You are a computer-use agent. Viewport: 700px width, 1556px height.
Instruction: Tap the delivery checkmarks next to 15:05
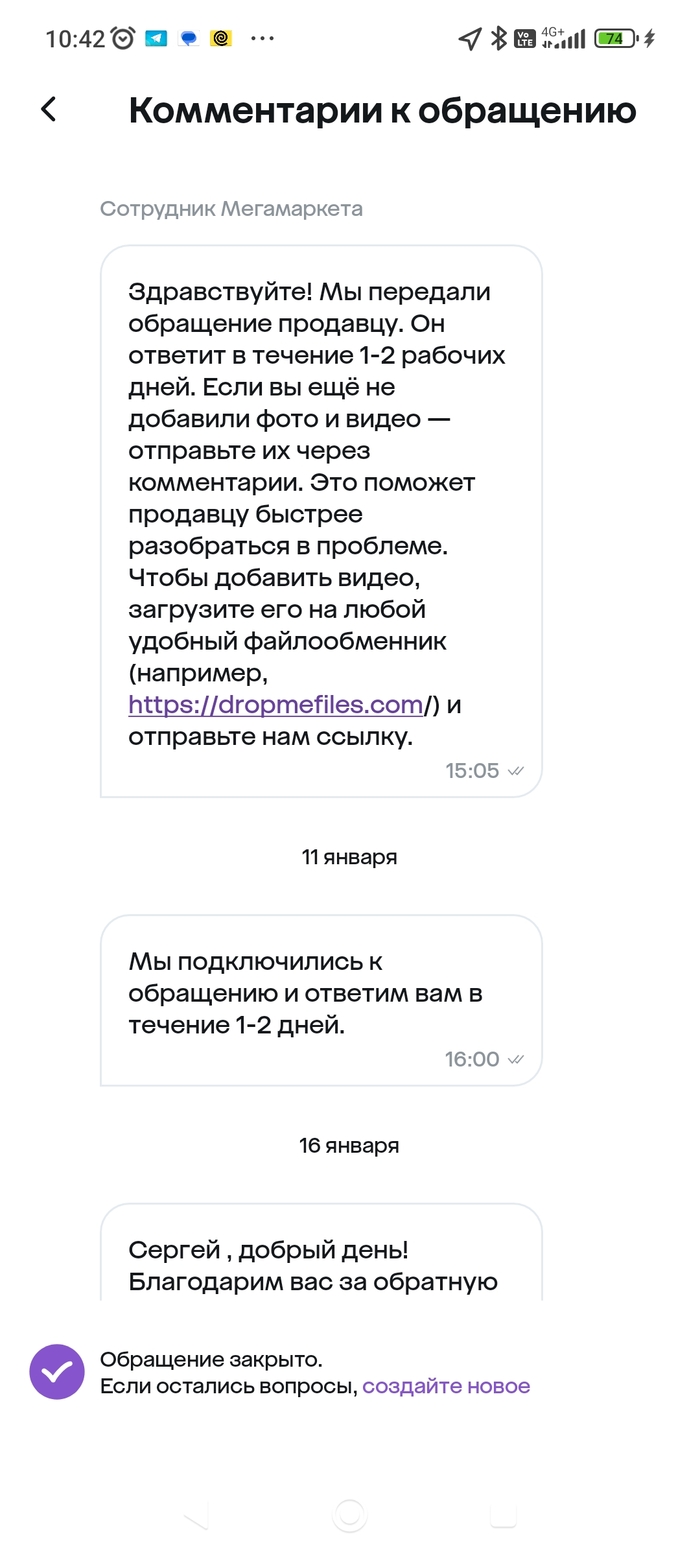516,770
